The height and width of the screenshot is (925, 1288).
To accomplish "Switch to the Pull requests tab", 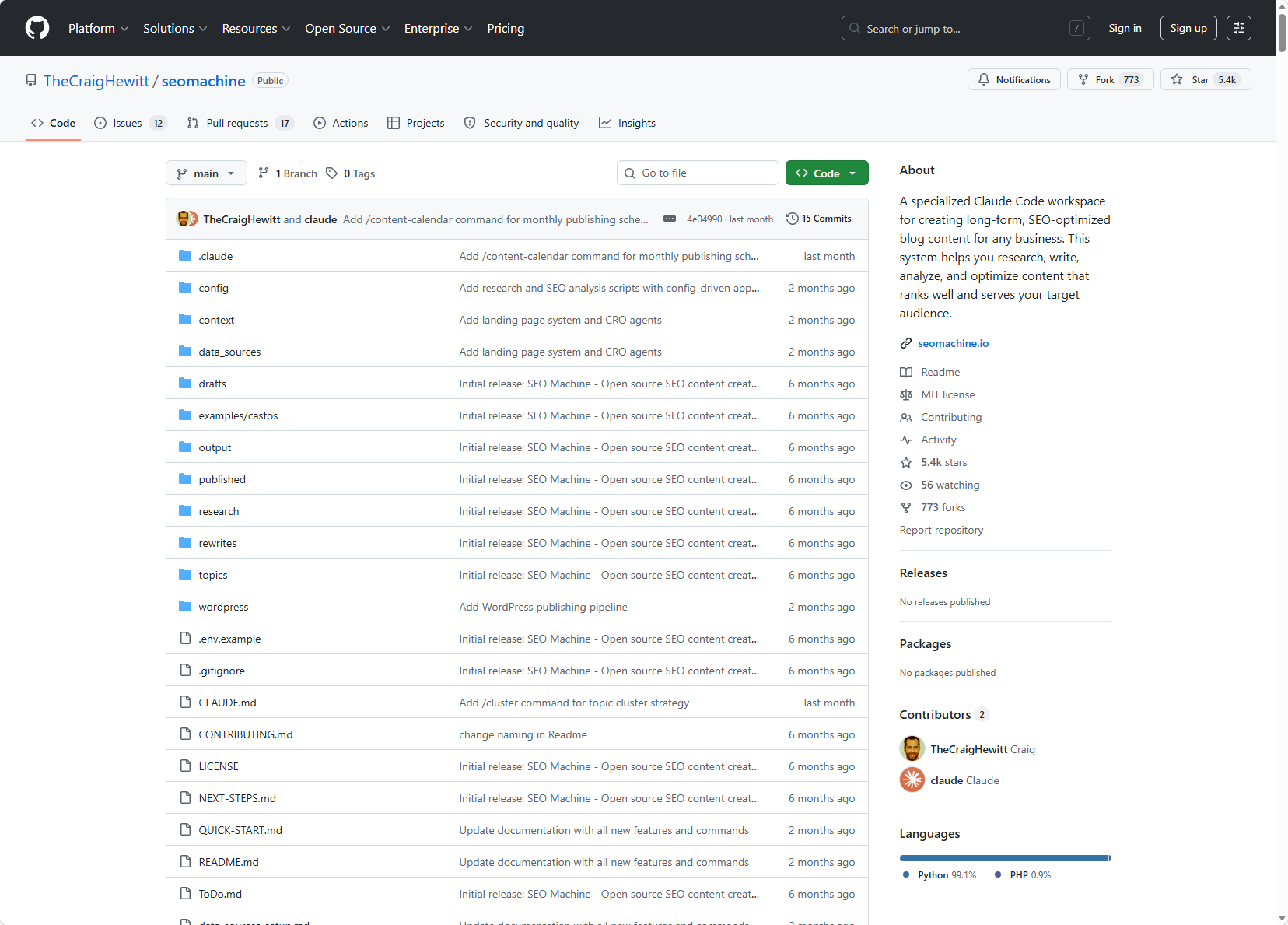I will (x=240, y=123).
